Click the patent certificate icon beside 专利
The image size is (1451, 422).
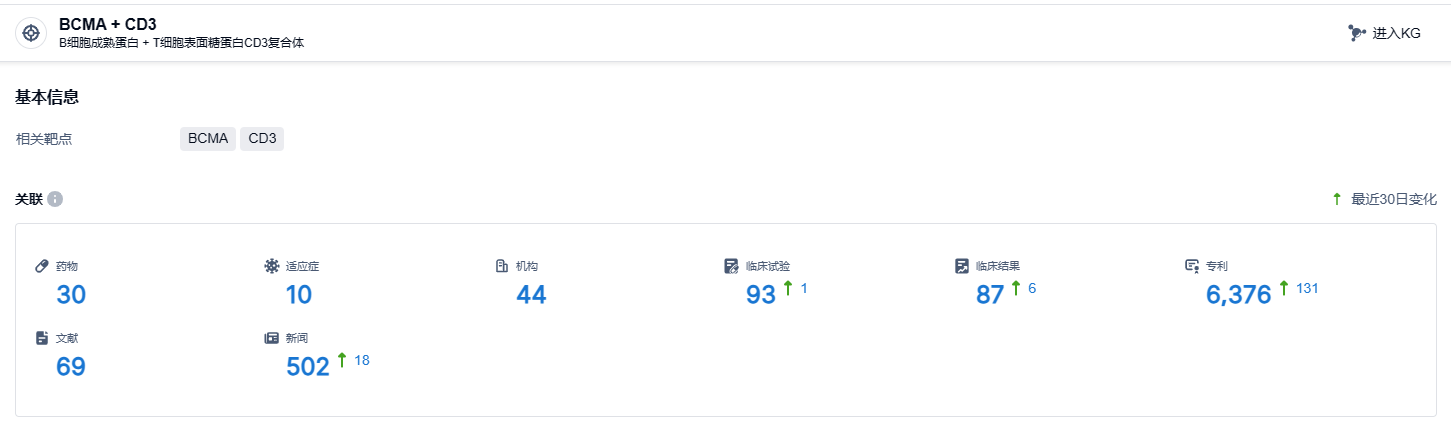coord(1191,266)
